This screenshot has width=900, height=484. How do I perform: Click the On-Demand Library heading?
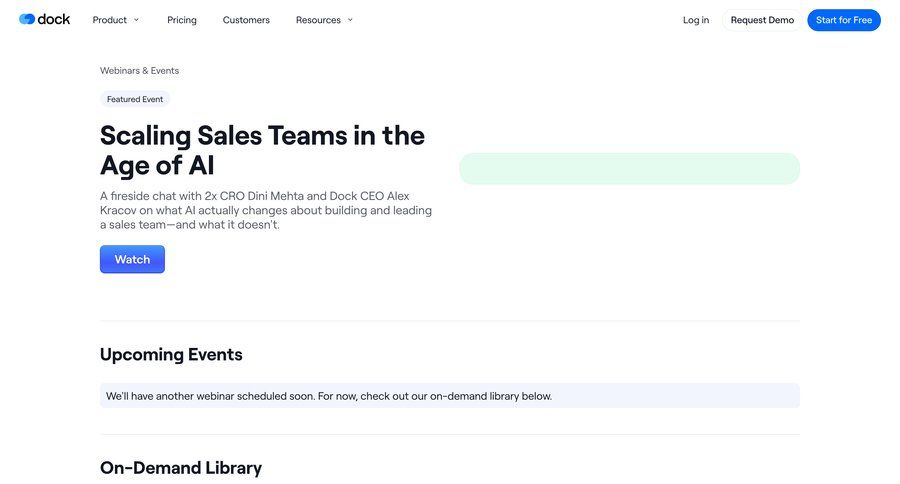coord(181,468)
